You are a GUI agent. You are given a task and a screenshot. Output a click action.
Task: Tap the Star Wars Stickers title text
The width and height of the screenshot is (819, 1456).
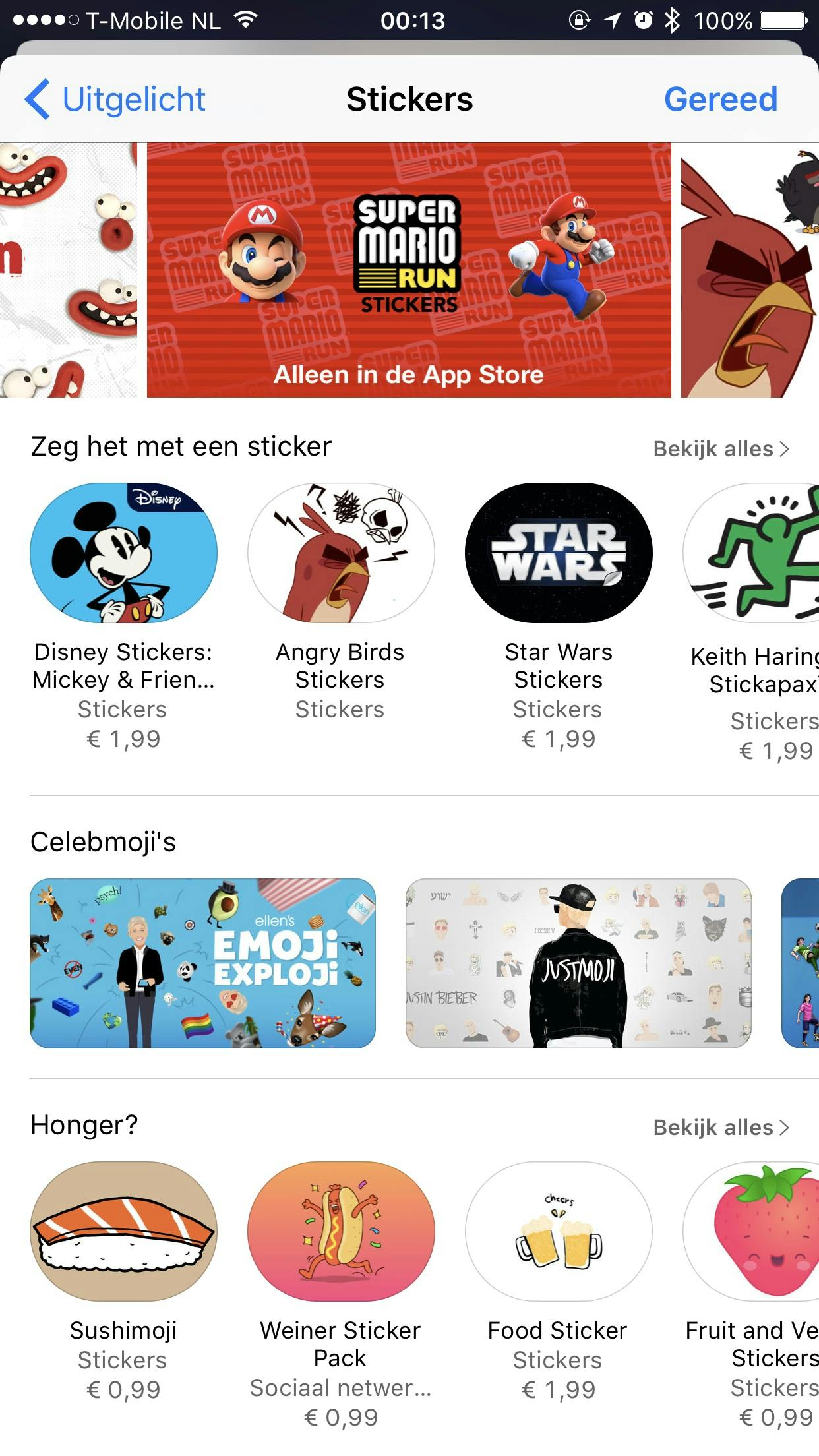(559, 665)
